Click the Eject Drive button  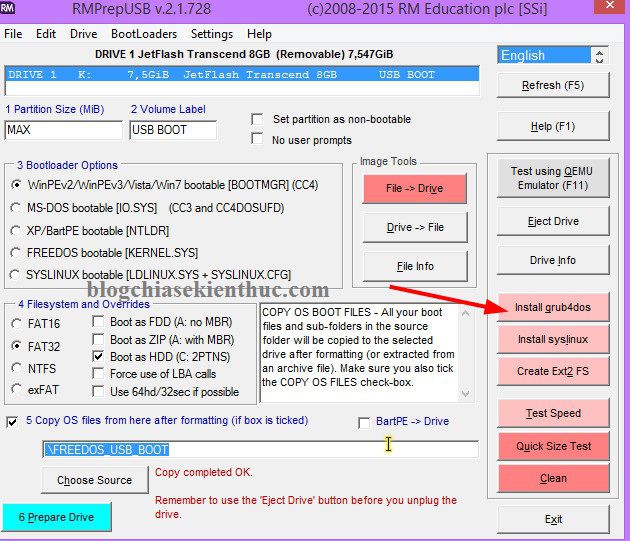pos(553,221)
